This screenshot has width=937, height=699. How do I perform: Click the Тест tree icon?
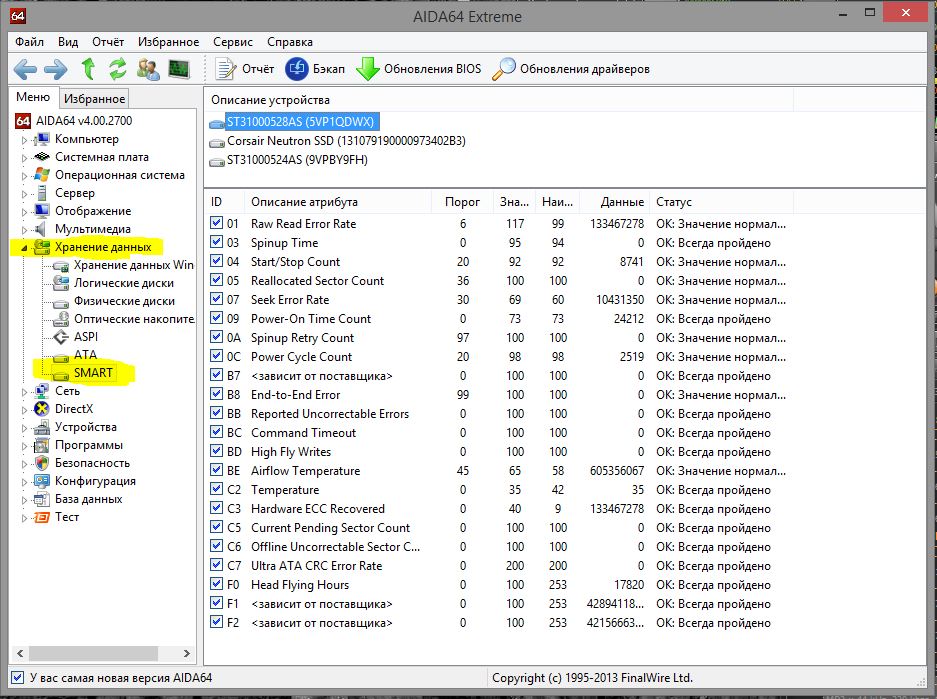42,517
